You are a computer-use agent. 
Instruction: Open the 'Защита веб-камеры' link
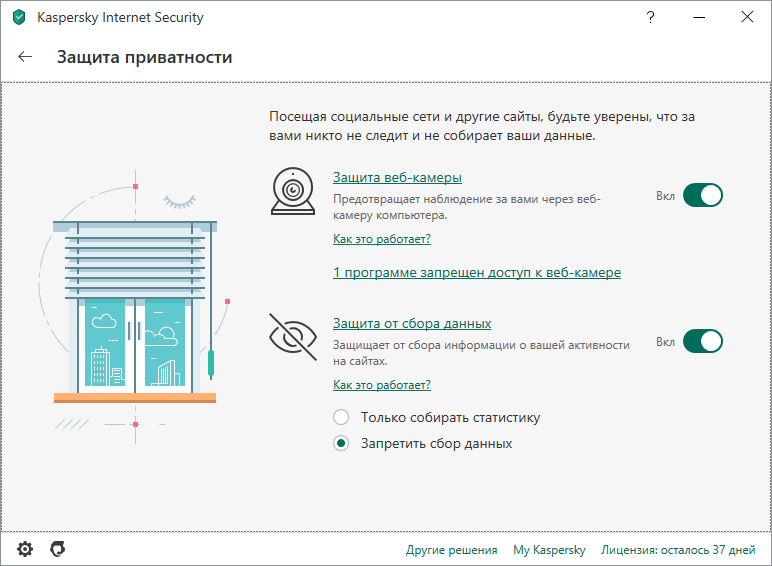tap(397, 177)
